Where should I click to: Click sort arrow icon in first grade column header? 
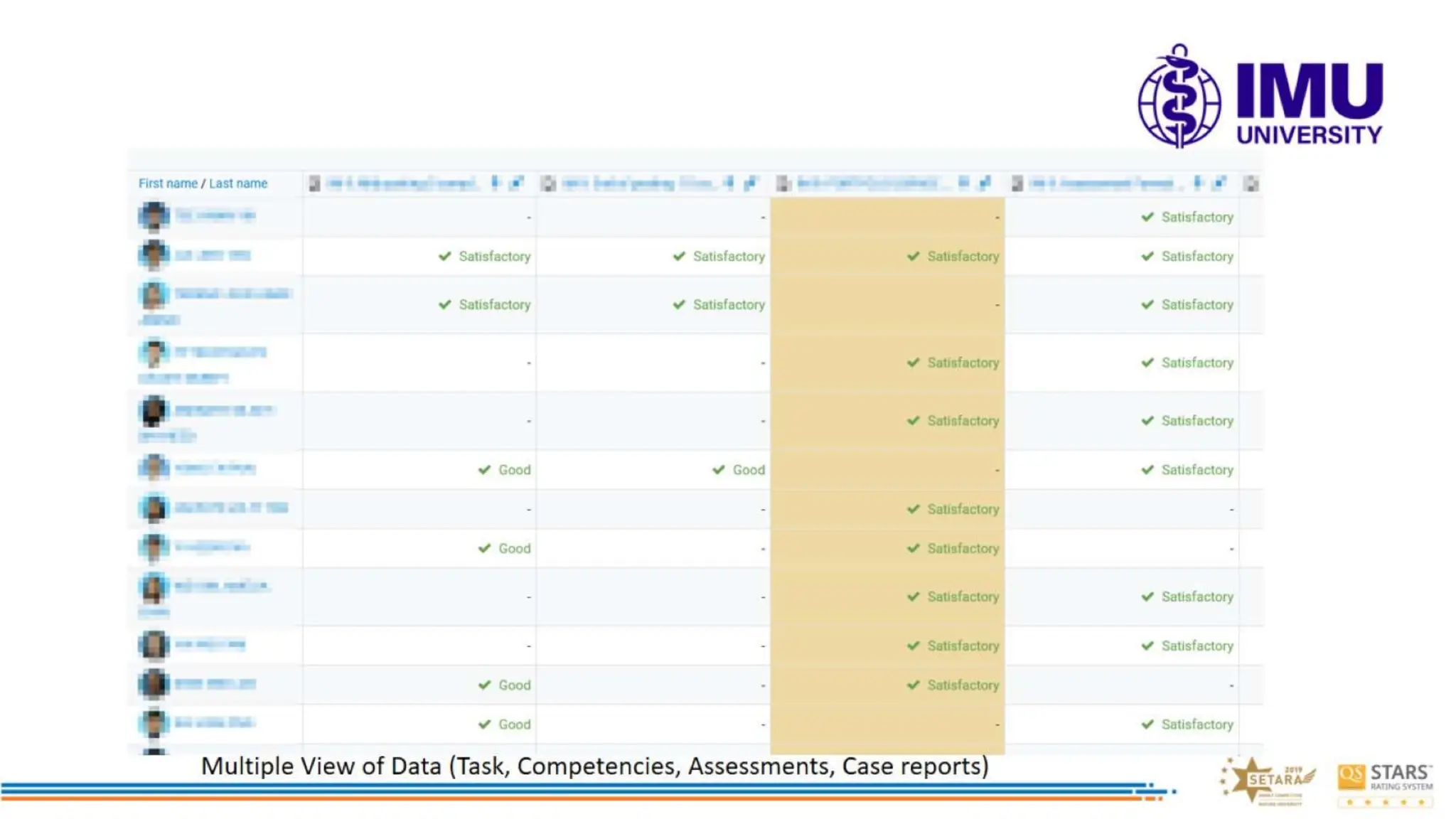point(496,183)
